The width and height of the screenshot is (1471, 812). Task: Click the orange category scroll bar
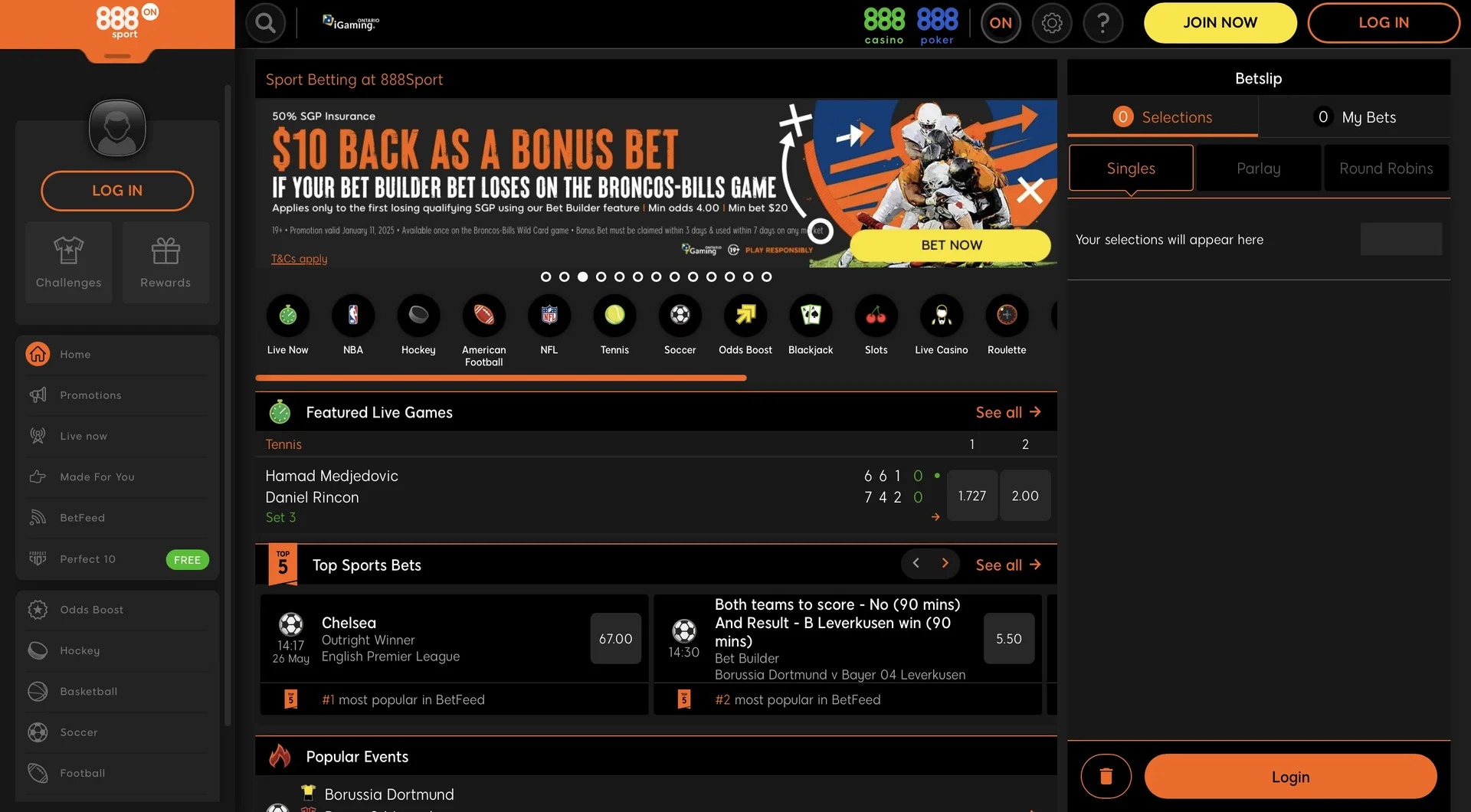500,378
